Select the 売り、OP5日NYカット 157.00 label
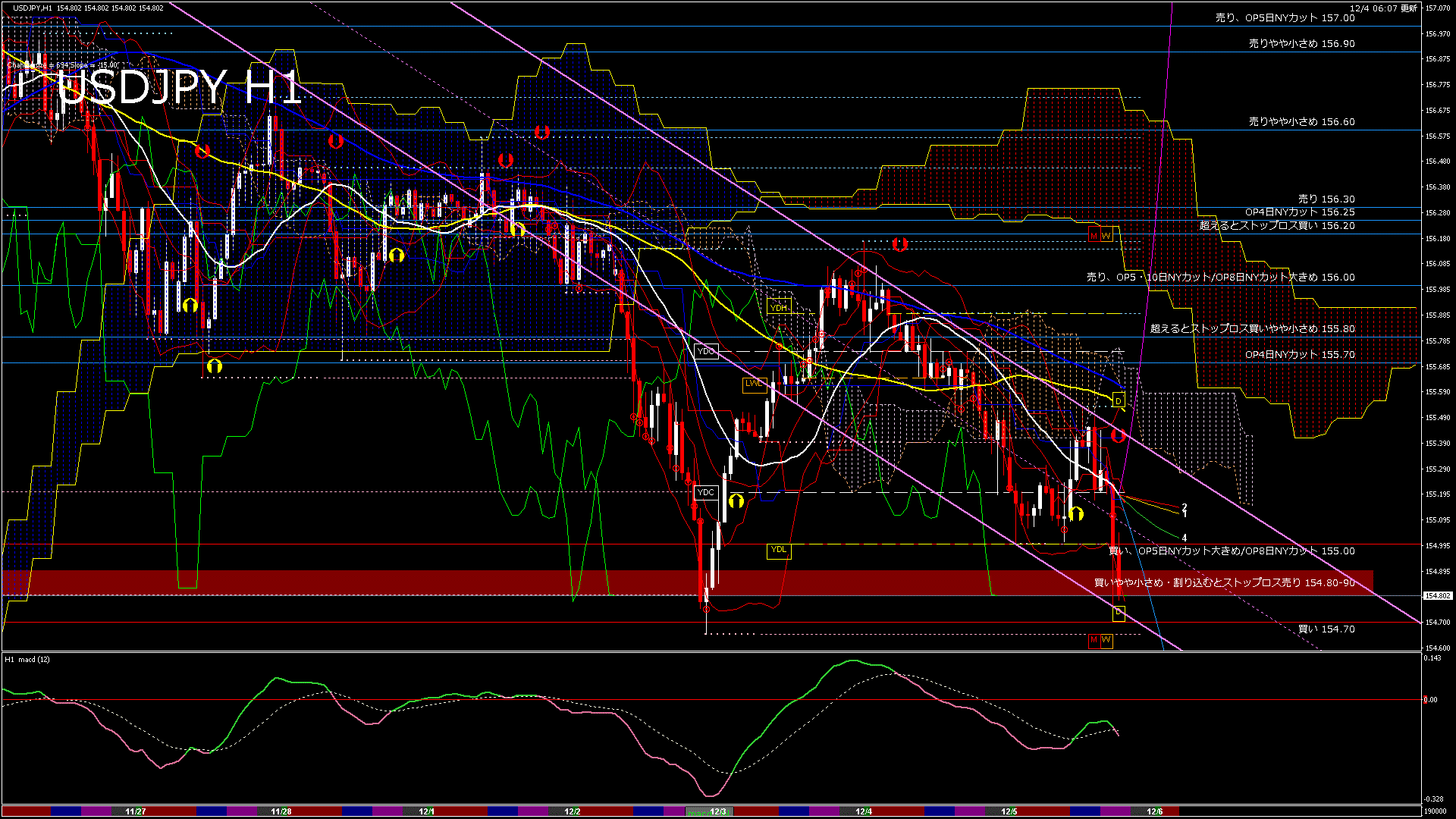The image size is (1456, 819). click(1285, 17)
